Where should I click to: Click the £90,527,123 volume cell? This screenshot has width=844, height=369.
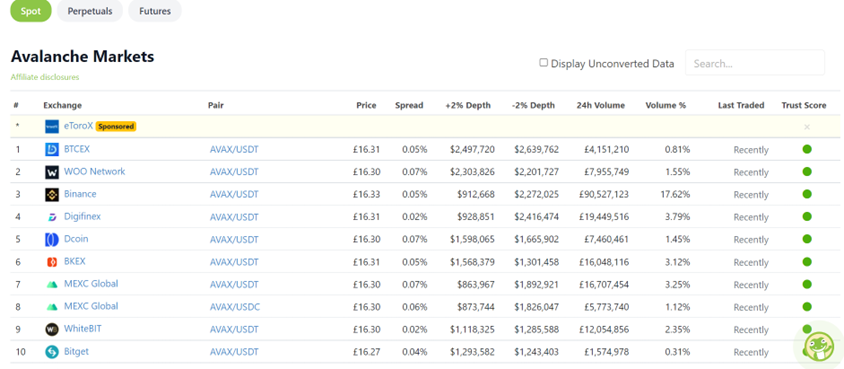[x=603, y=194]
